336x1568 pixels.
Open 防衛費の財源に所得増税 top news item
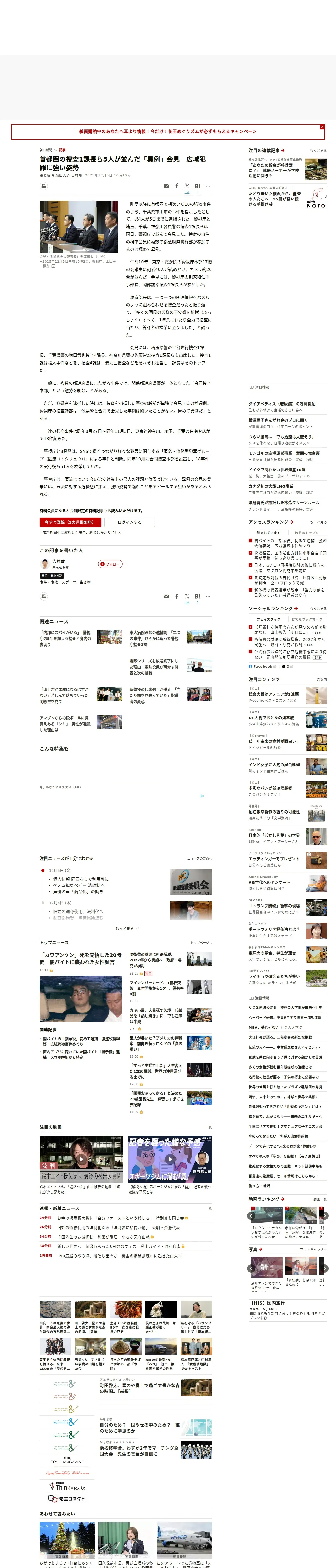click(x=156, y=960)
